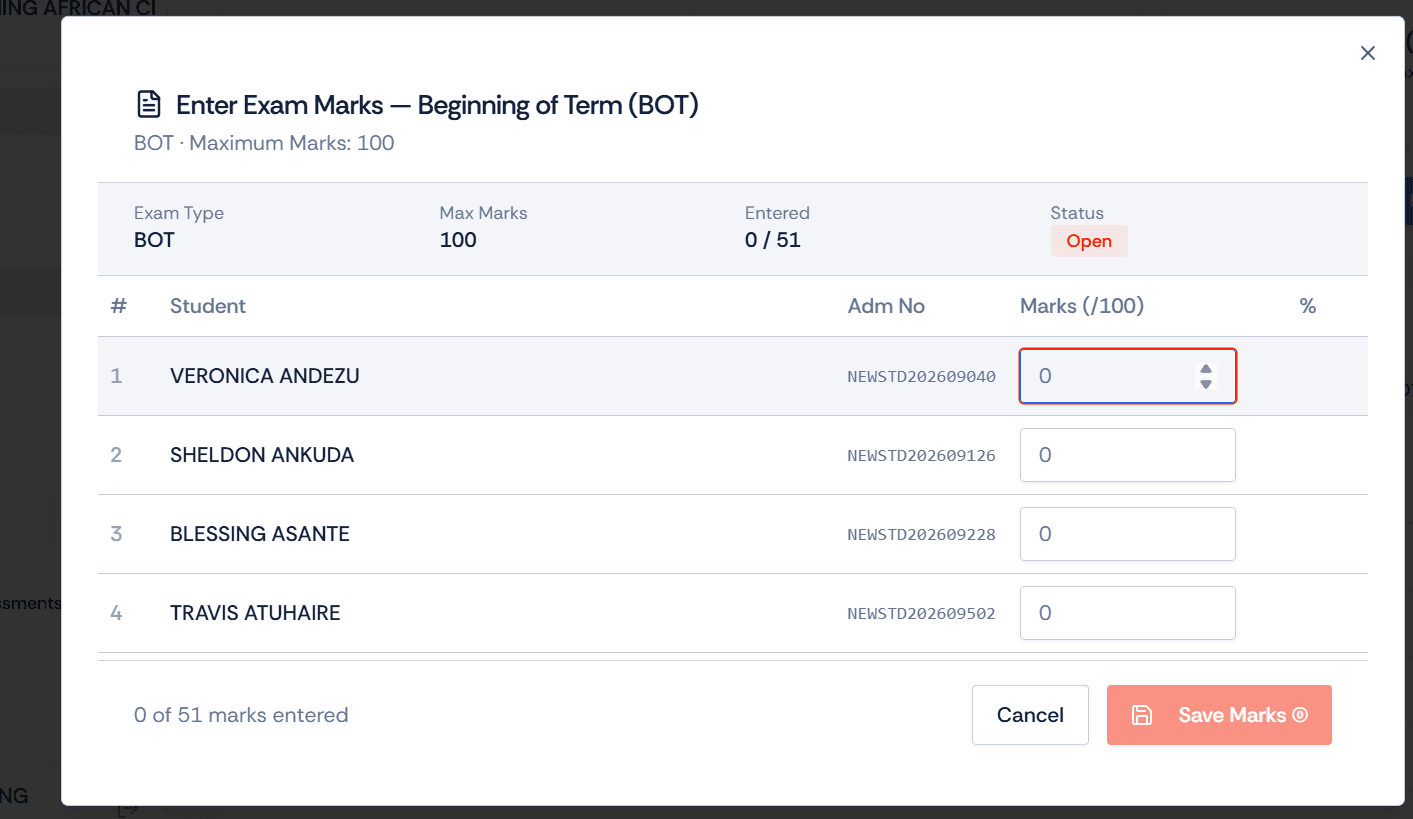Cancel the marks entry

pos(1030,715)
